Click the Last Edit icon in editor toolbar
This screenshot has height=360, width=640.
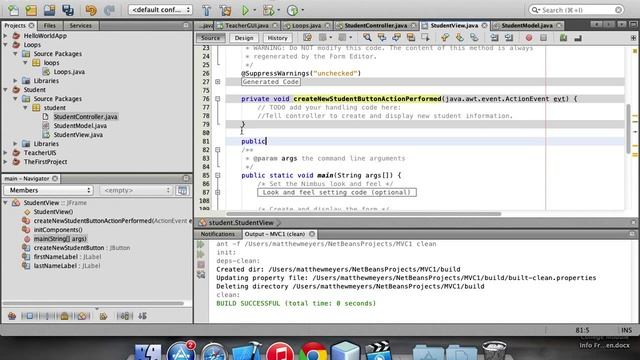point(307,38)
